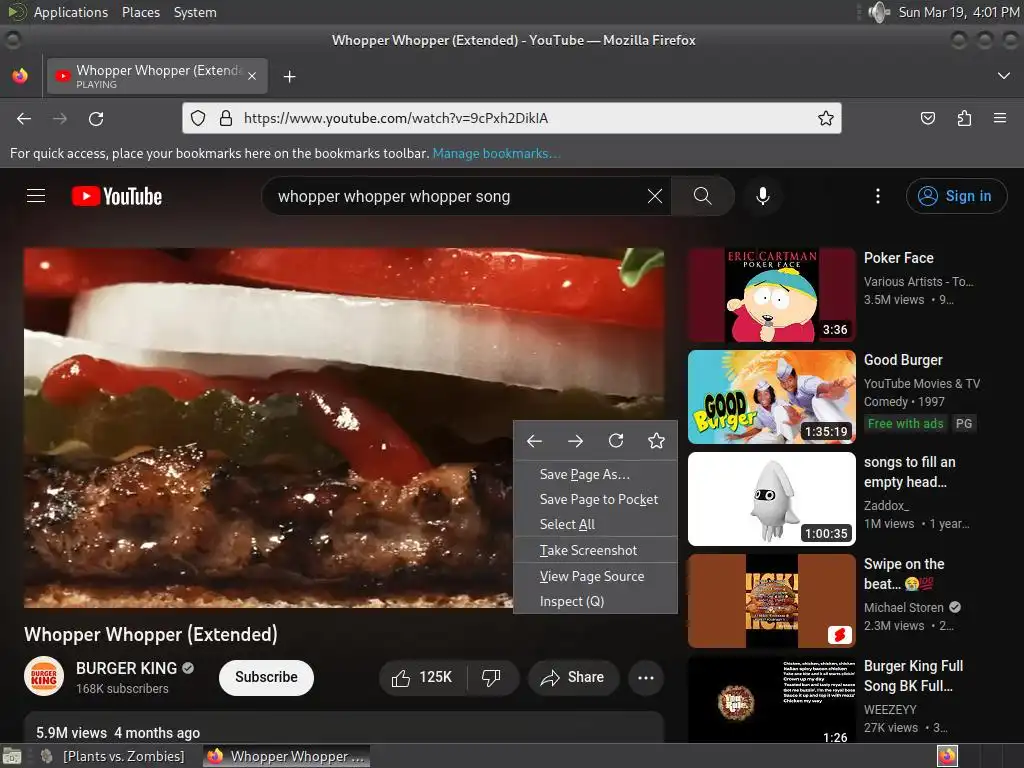
Task: Run the search with the magnifier button
Action: coord(702,196)
